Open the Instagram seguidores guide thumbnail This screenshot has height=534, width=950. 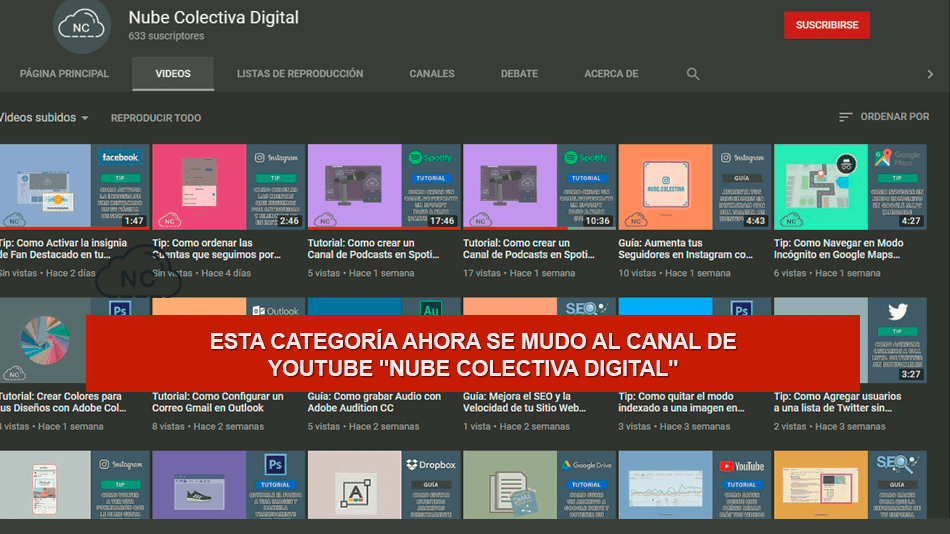coord(694,187)
